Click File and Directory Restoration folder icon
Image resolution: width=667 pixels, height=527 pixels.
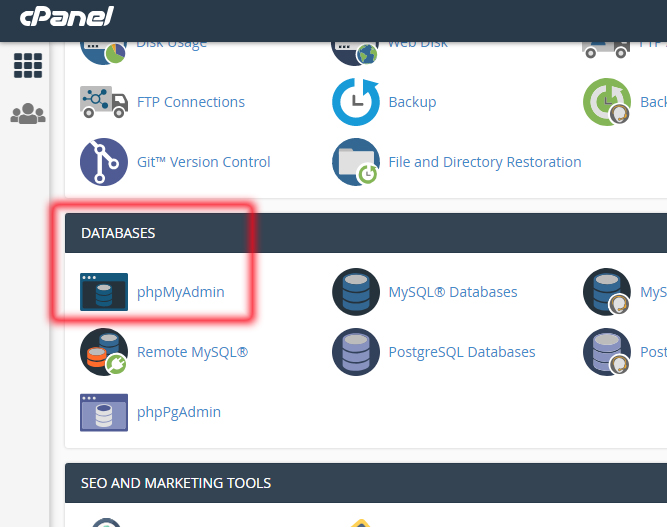356,162
